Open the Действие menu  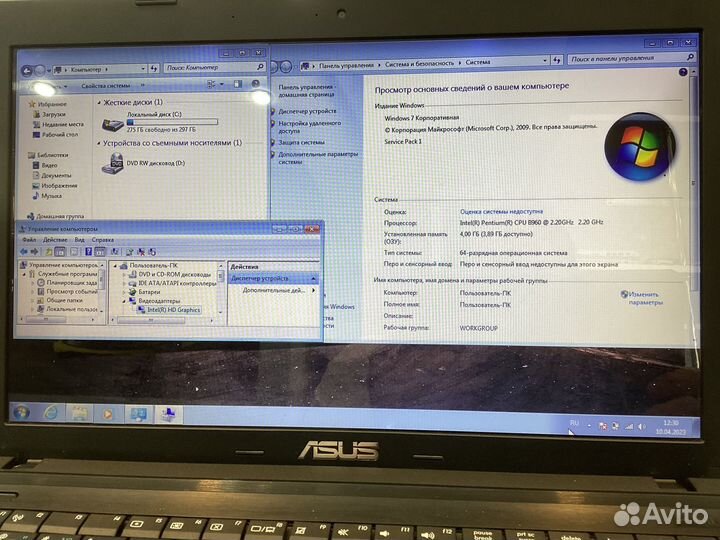point(55,240)
